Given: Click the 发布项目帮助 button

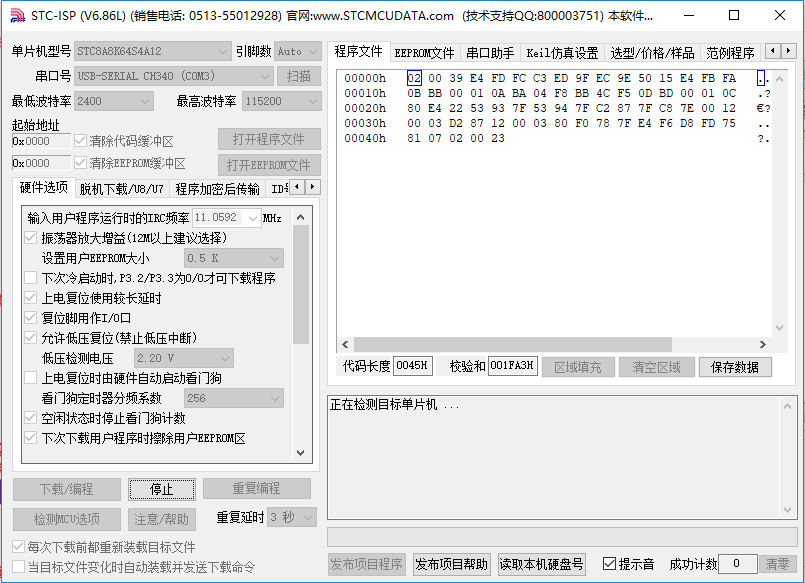Looking at the screenshot, I should click(451, 564).
